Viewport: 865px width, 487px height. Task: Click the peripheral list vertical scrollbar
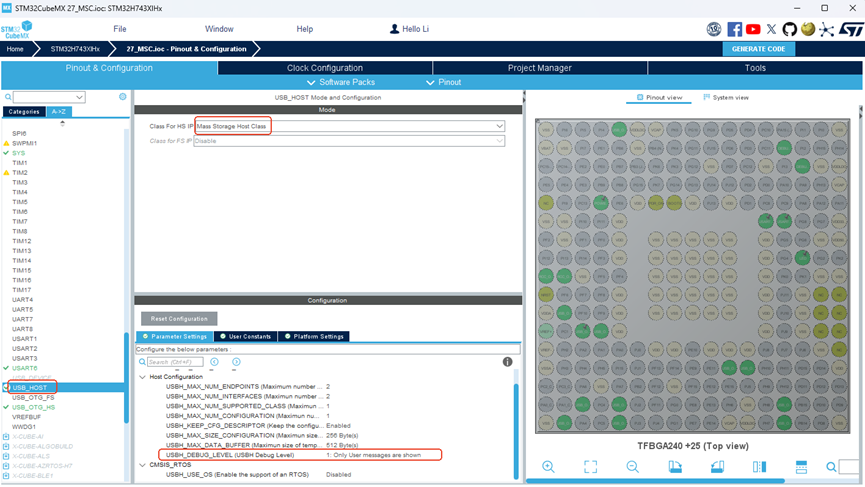(126, 377)
